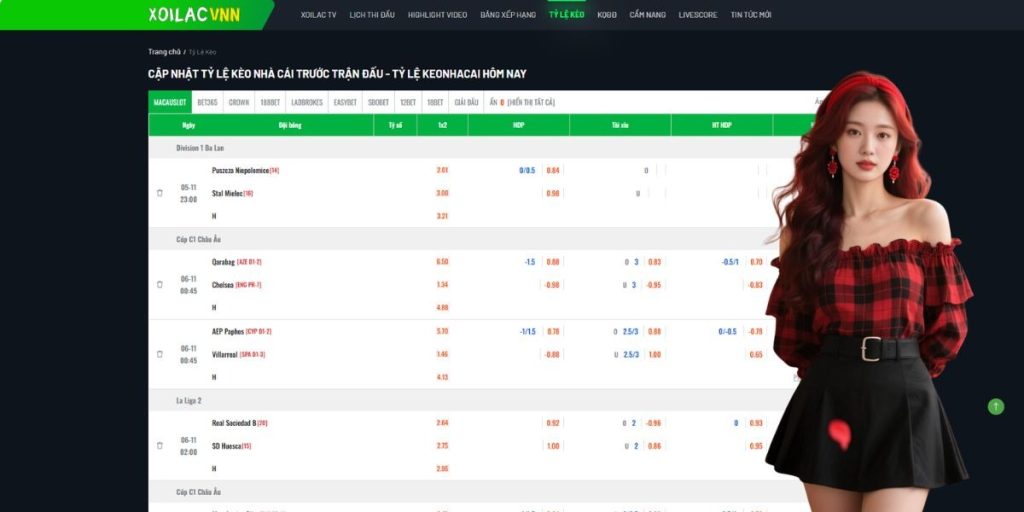Image resolution: width=1024 pixels, height=512 pixels.
Task: Click the Trang chủ breadcrumb link
Action: pyautogui.click(x=164, y=51)
